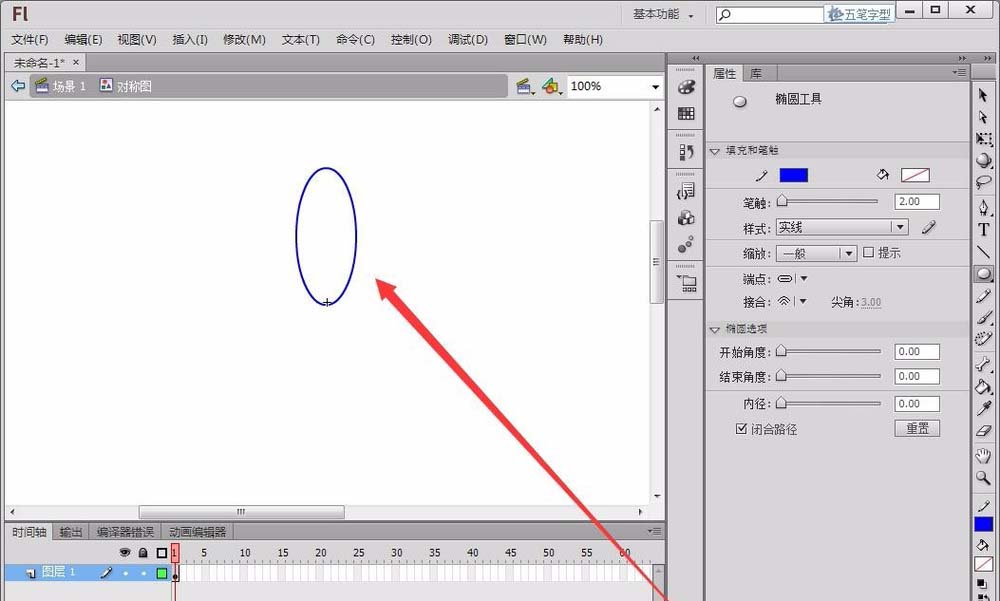
Task: Select the Pencil tool
Action: [x=983, y=297]
